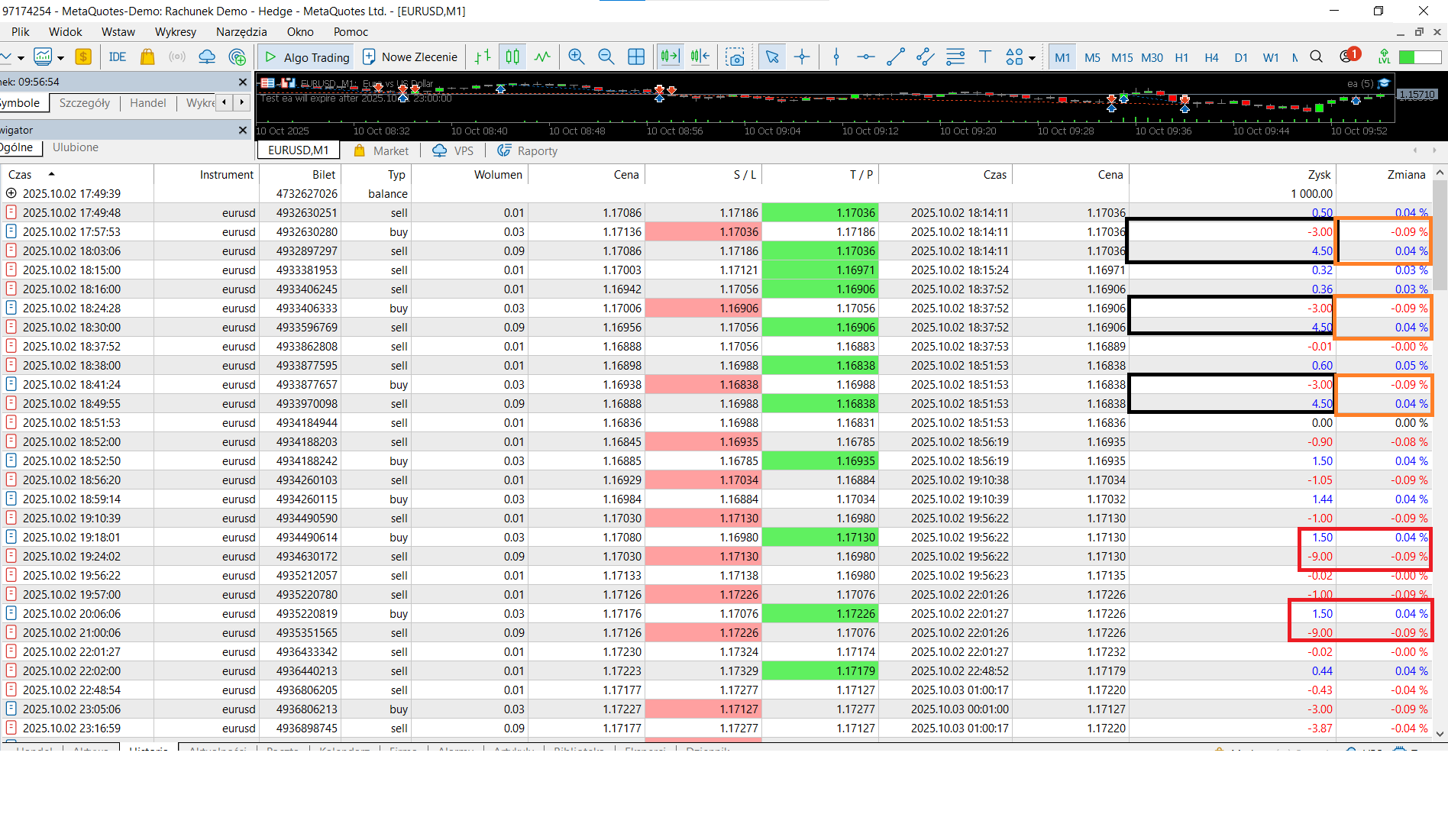This screenshot has height=840, width=1448.
Task: Select the trendline drawing tool
Action: [x=896, y=57]
